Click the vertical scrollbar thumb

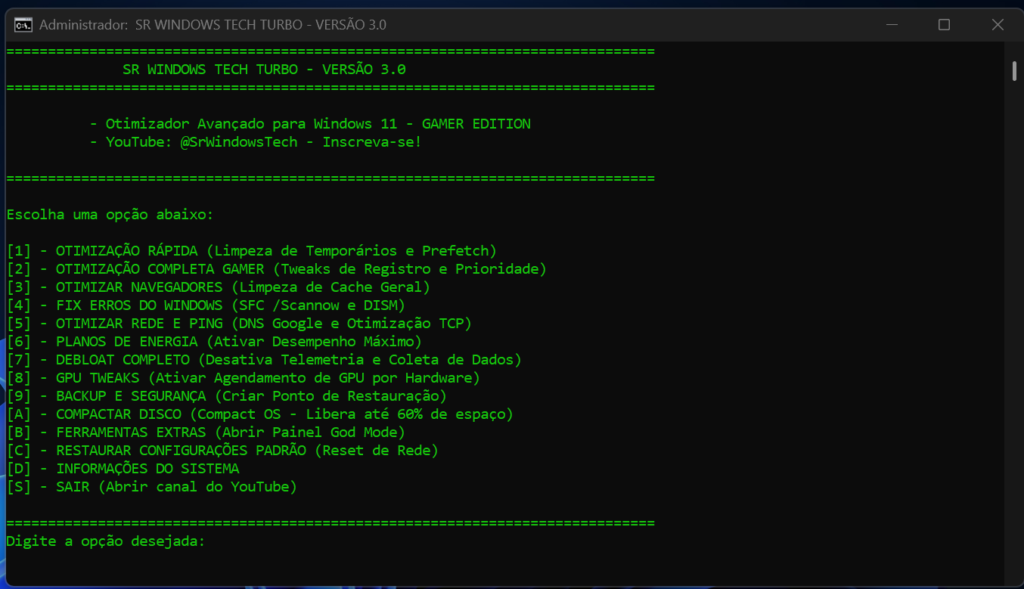1013,68
